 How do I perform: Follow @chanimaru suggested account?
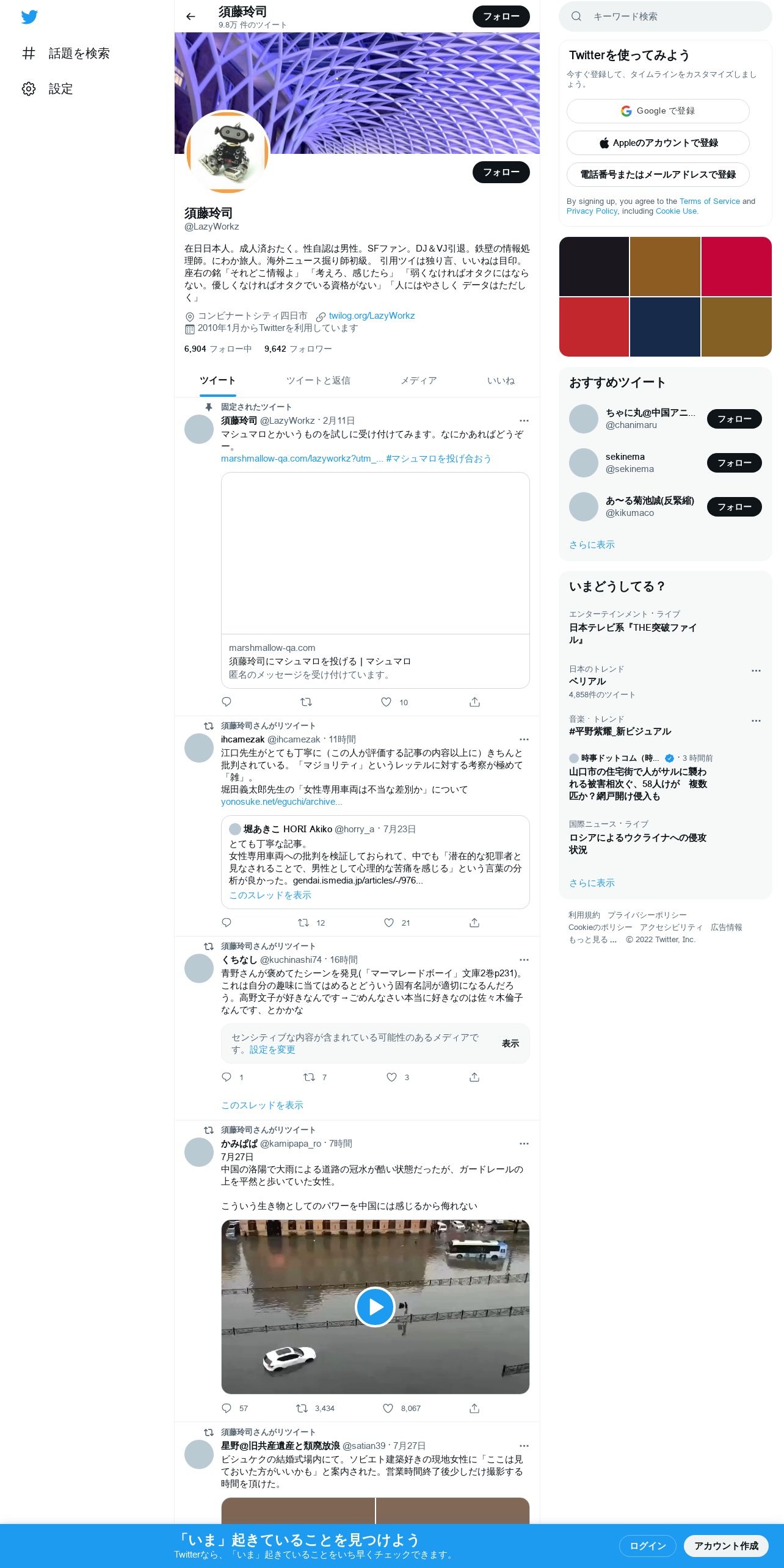pos(734,419)
